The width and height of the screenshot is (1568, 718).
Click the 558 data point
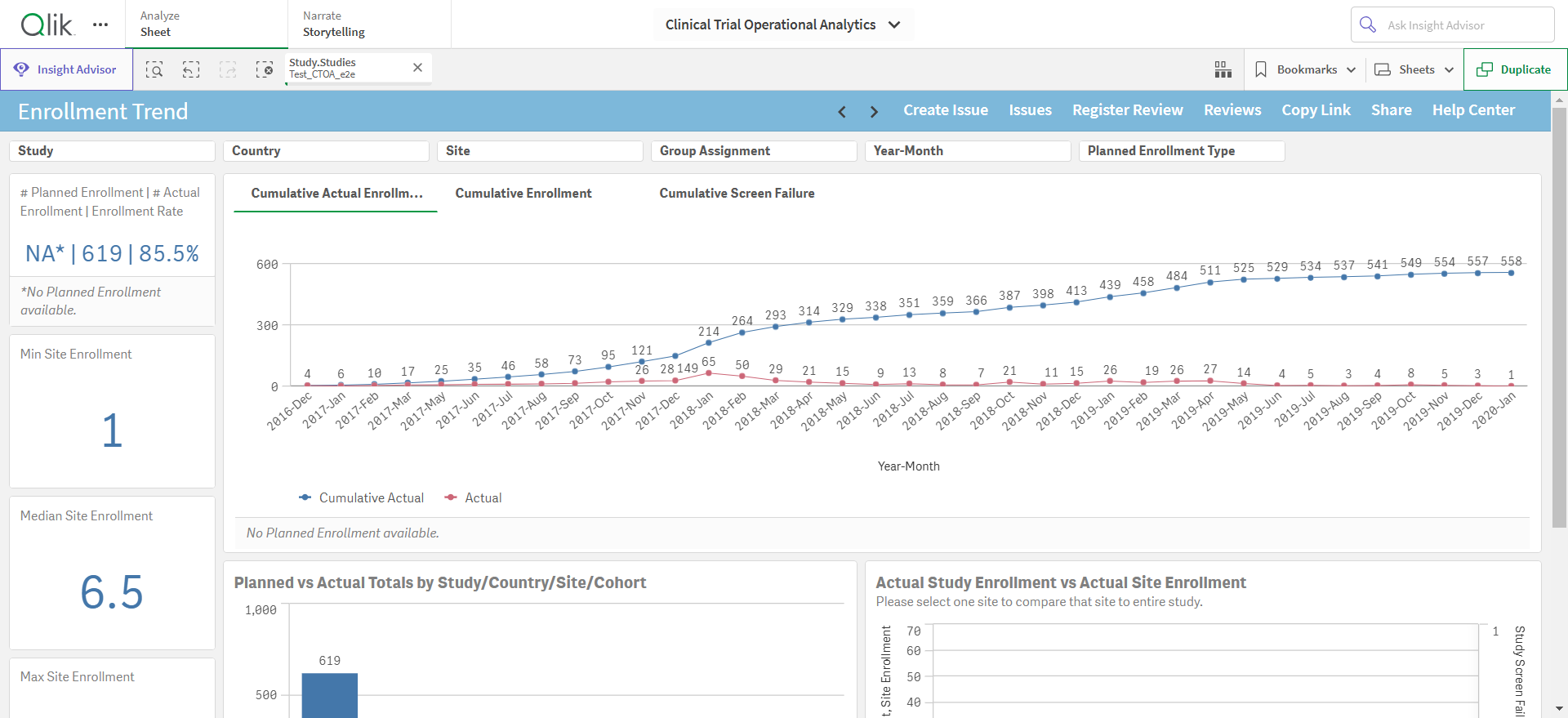1511,273
